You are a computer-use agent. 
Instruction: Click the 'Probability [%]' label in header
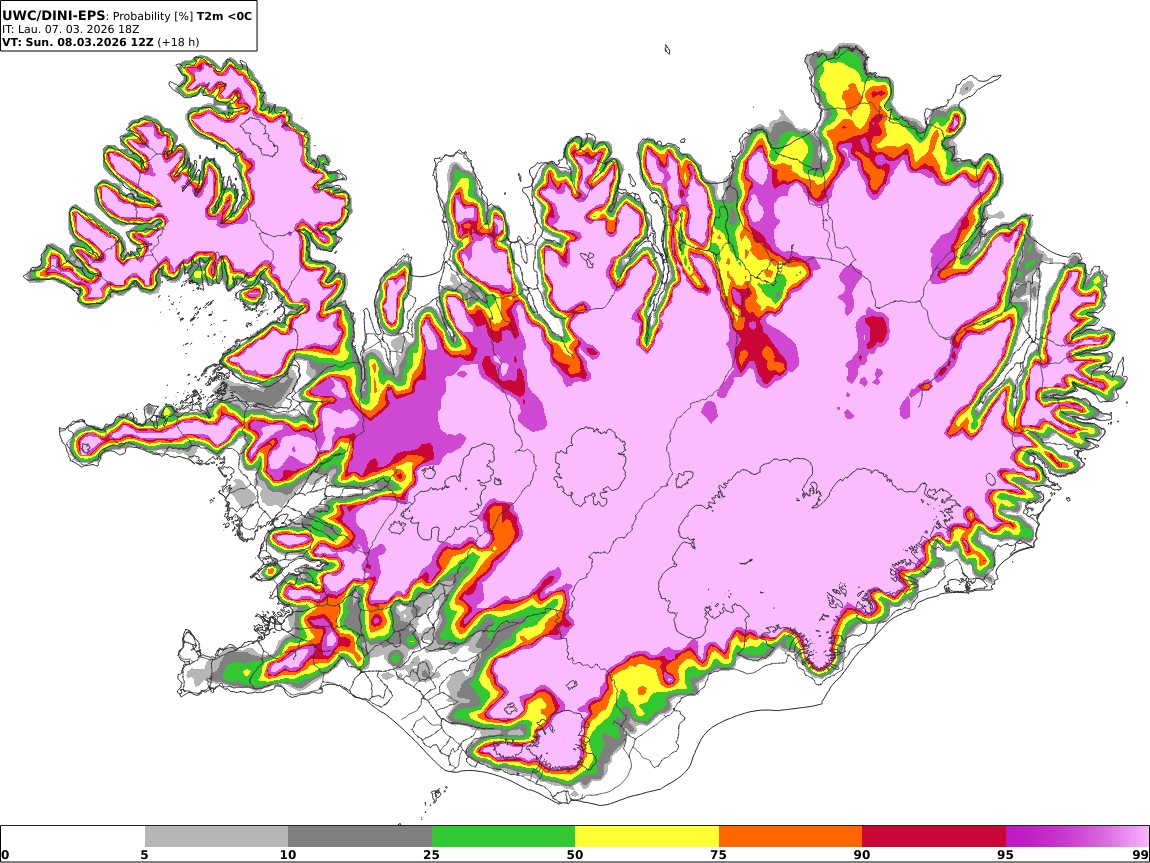(x=153, y=16)
